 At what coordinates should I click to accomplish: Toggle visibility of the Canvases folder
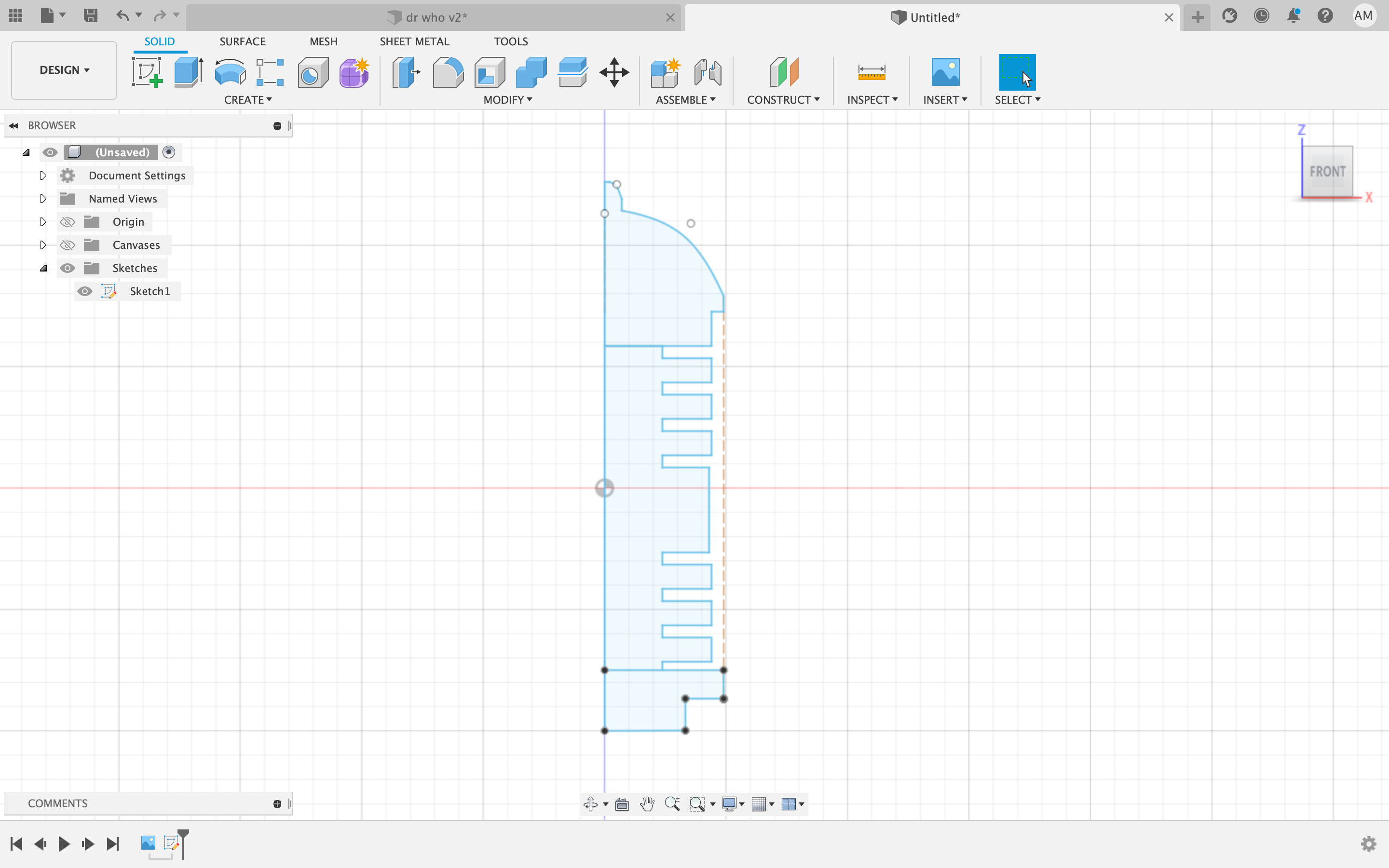click(x=68, y=244)
